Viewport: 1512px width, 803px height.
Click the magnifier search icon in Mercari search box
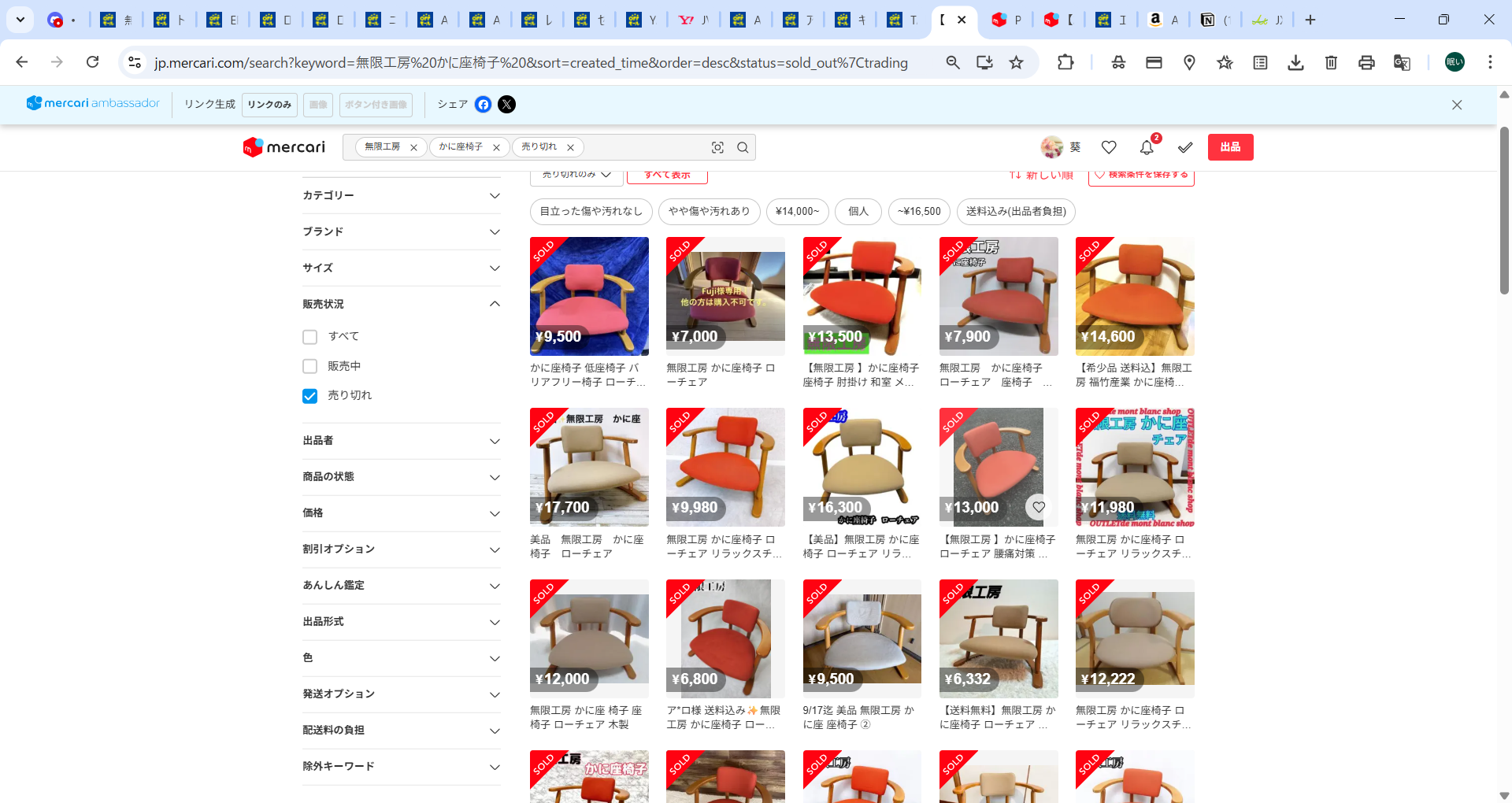[x=743, y=147]
